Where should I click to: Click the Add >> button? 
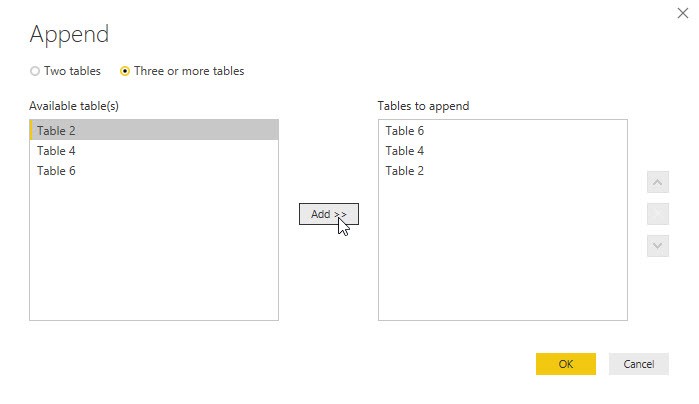pos(329,214)
